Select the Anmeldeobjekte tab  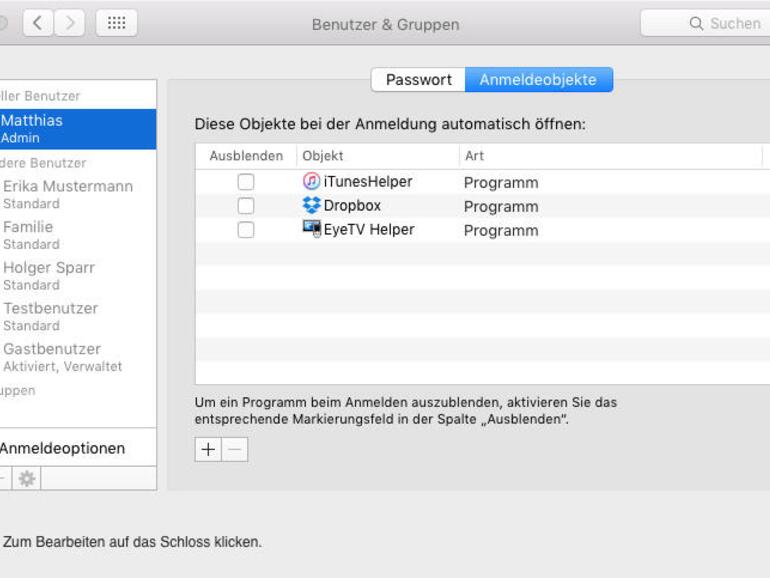(538, 80)
